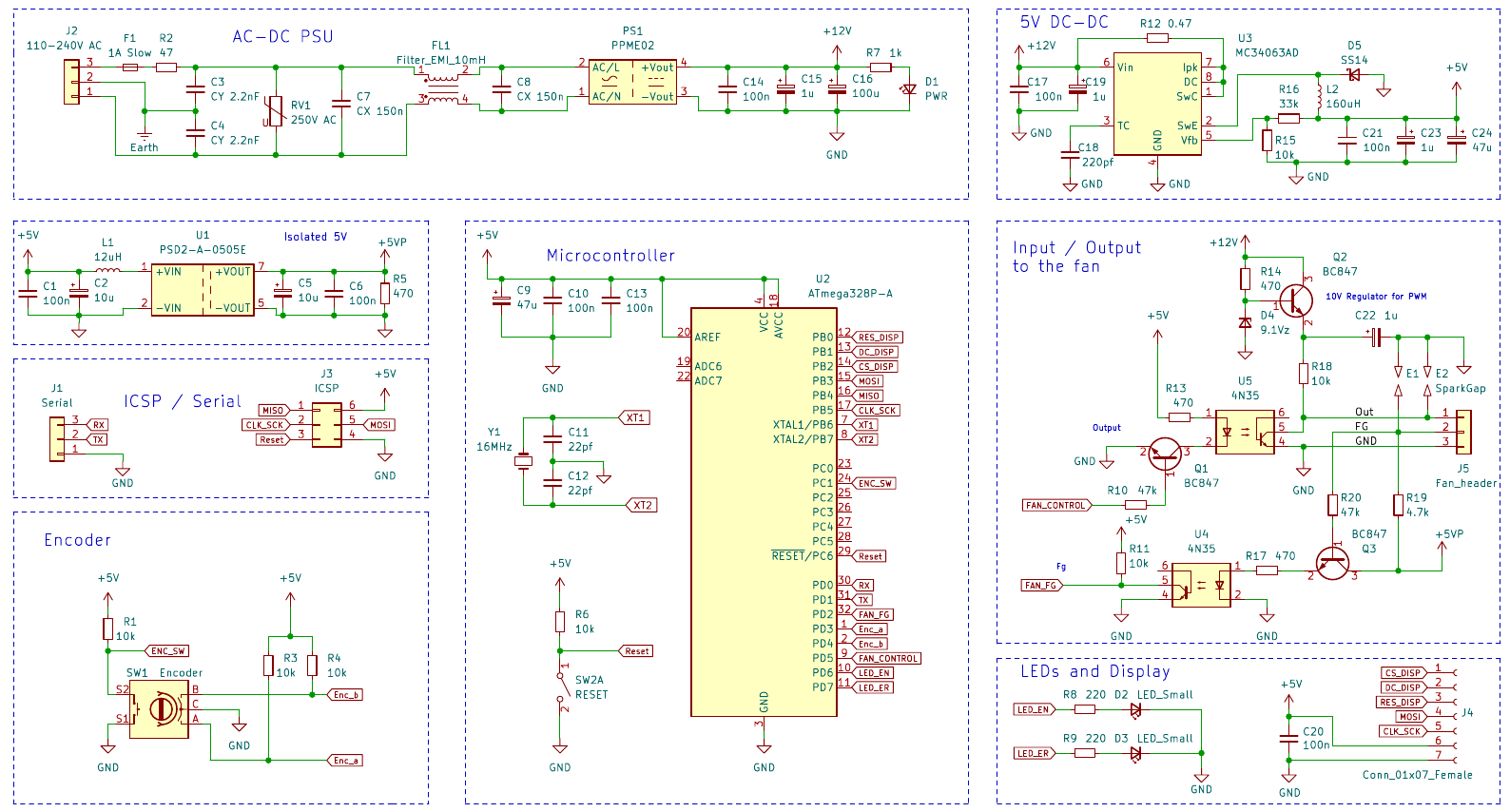
Task: Select the LED_ER net label beside R9
Action: [1035, 753]
